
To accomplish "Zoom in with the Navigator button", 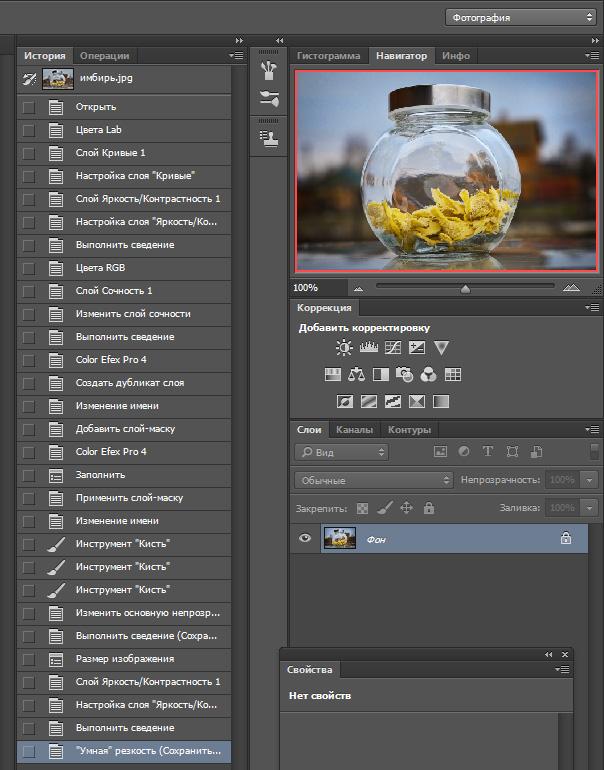I will 571,288.
